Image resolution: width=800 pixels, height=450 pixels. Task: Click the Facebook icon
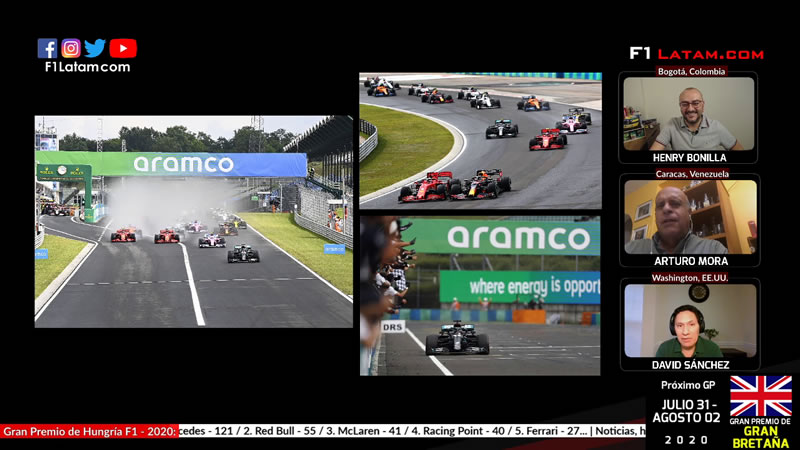tap(47, 48)
